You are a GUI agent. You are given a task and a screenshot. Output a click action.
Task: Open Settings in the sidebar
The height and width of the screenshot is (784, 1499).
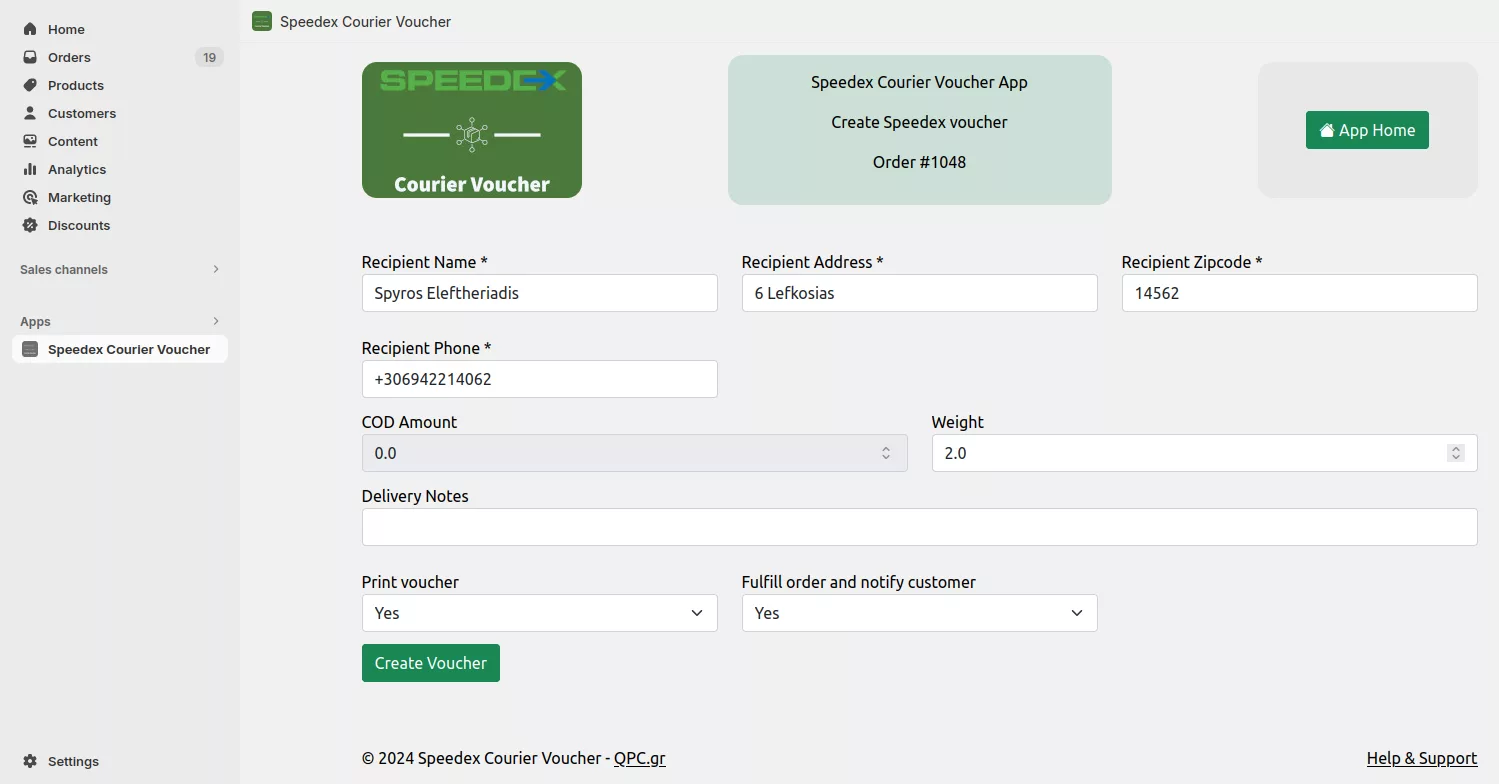click(73, 761)
